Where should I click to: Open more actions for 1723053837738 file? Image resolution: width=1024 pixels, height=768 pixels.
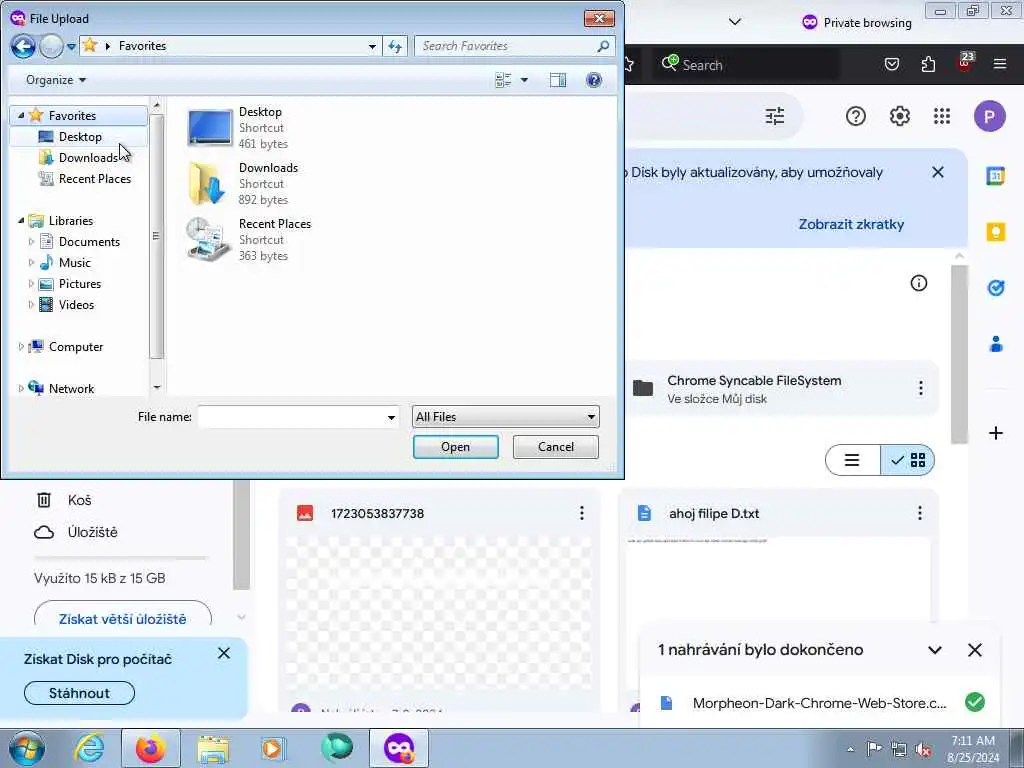pyautogui.click(x=581, y=513)
